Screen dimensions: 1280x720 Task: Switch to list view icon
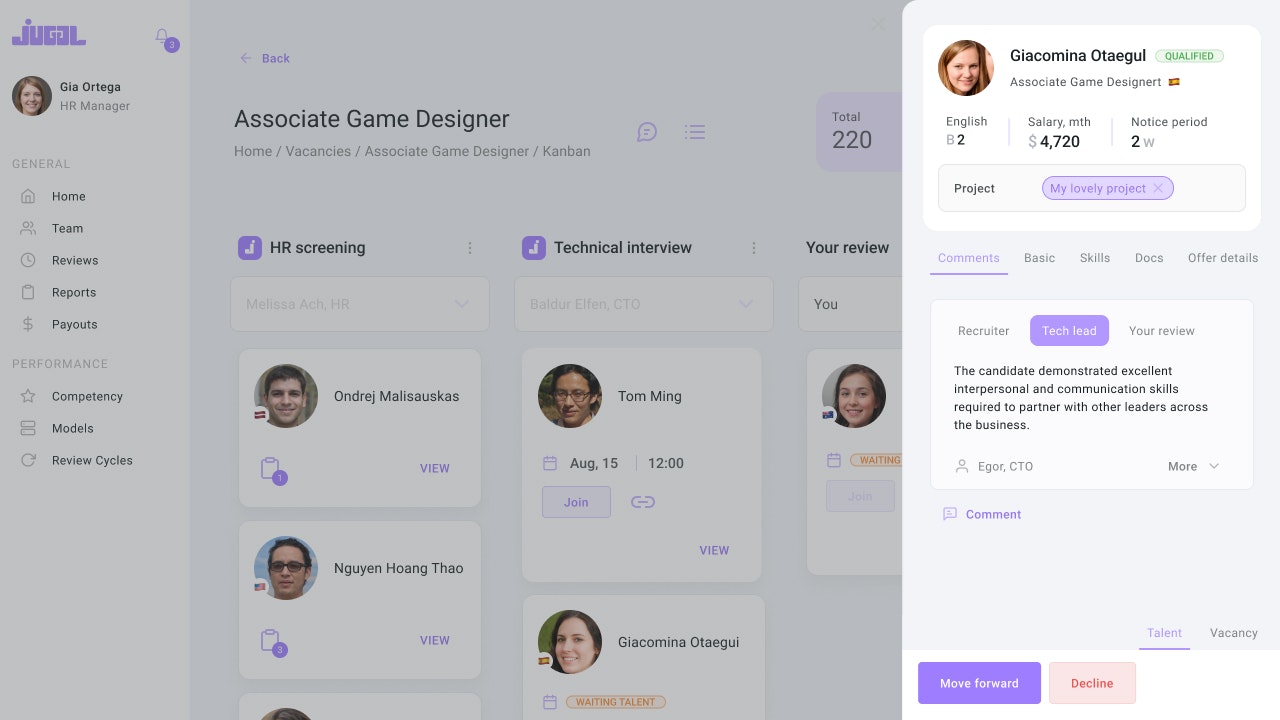[x=695, y=132]
